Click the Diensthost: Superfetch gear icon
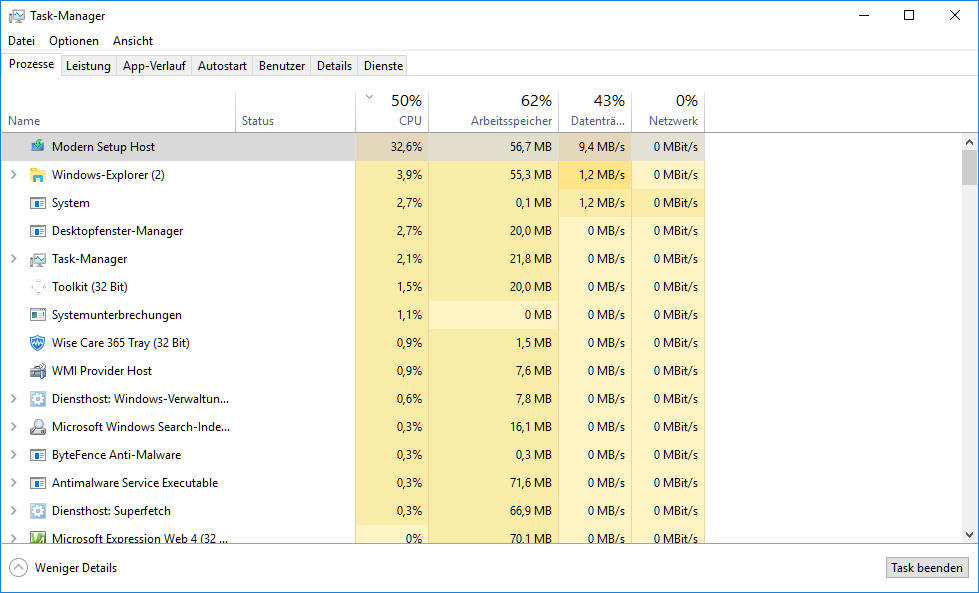 coord(38,511)
